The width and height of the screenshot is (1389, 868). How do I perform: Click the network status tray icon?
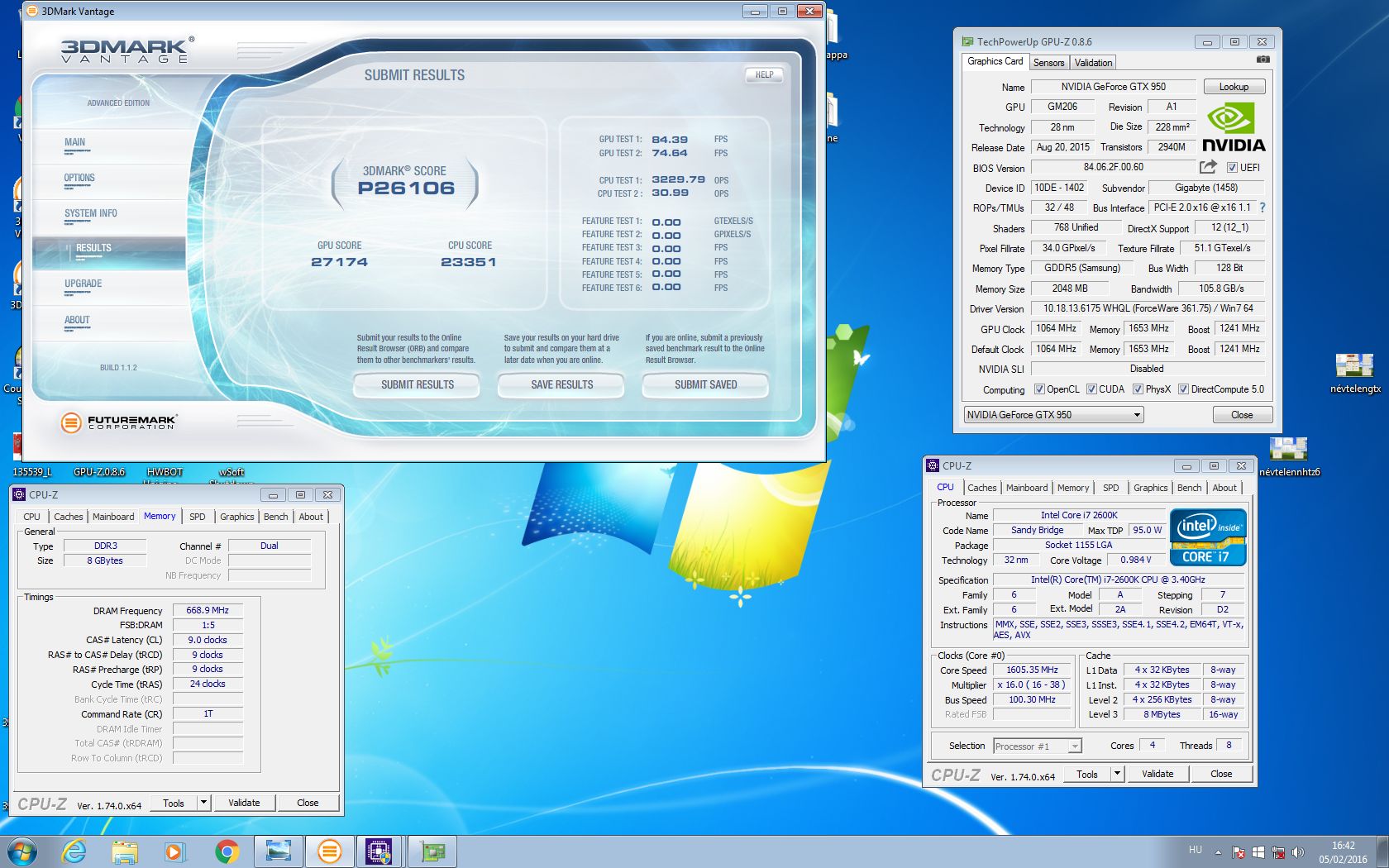click(x=1278, y=852)
